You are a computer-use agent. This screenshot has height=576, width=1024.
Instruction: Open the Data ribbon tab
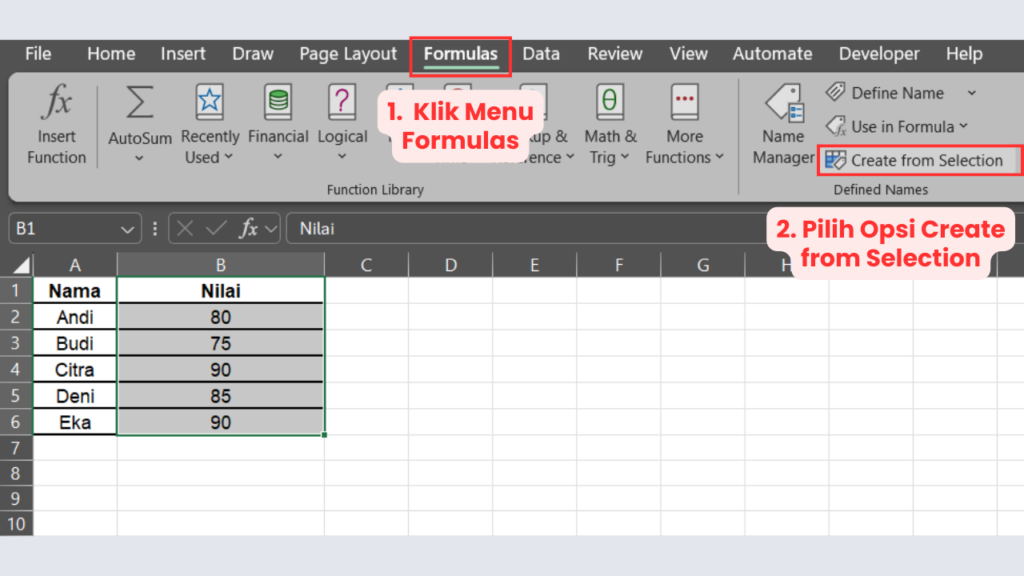pyautogui.click(x=541, y=54)
